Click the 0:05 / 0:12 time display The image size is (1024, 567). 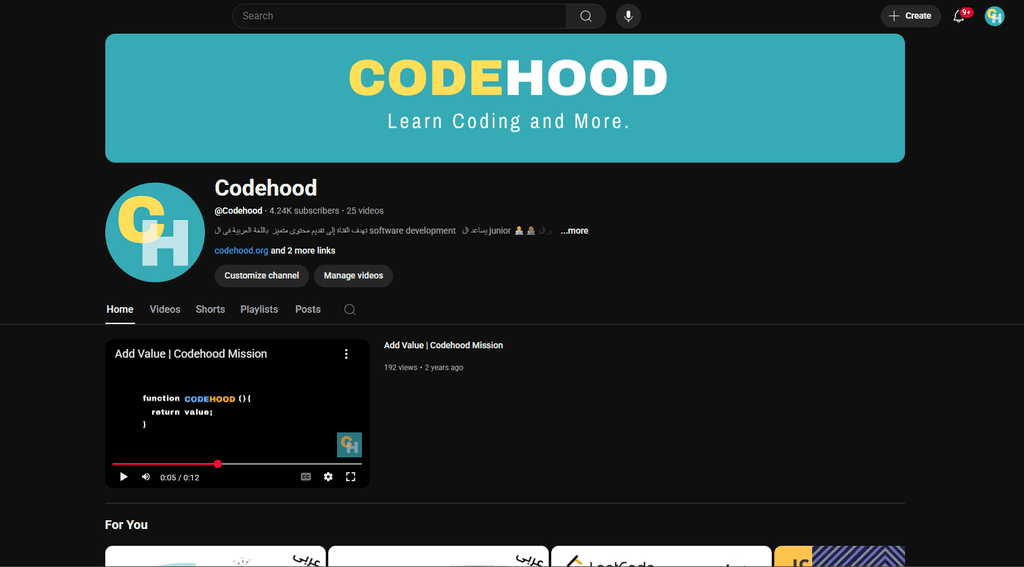180,478
